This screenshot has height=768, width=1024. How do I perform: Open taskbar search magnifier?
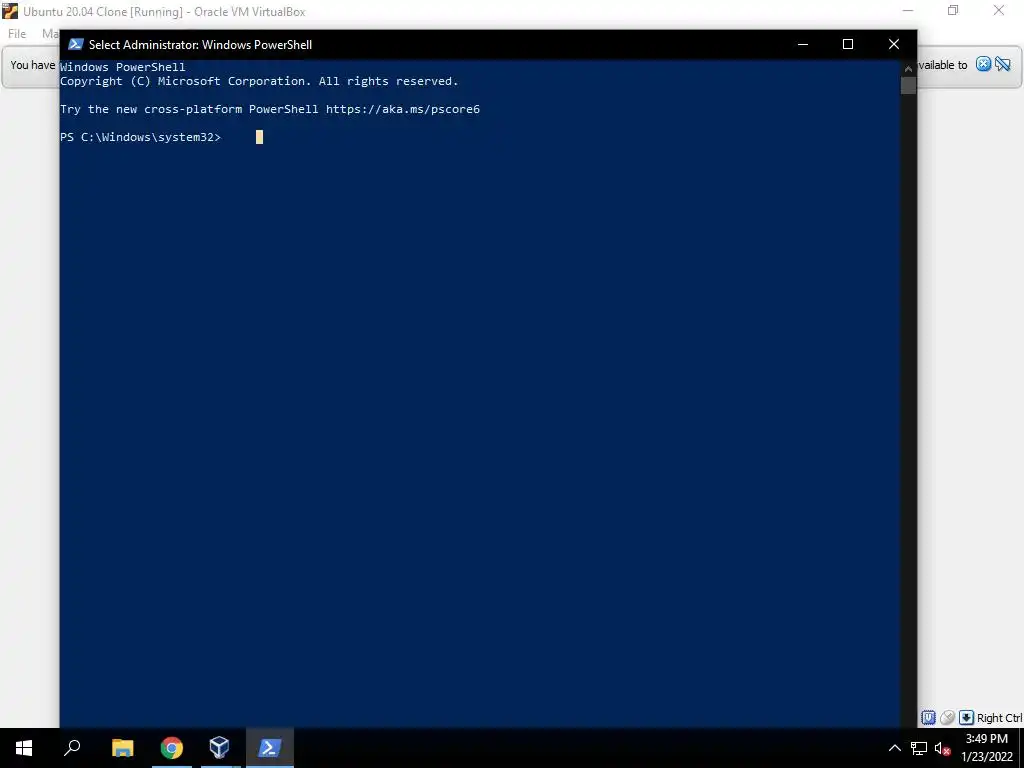[x=72, y=748]
